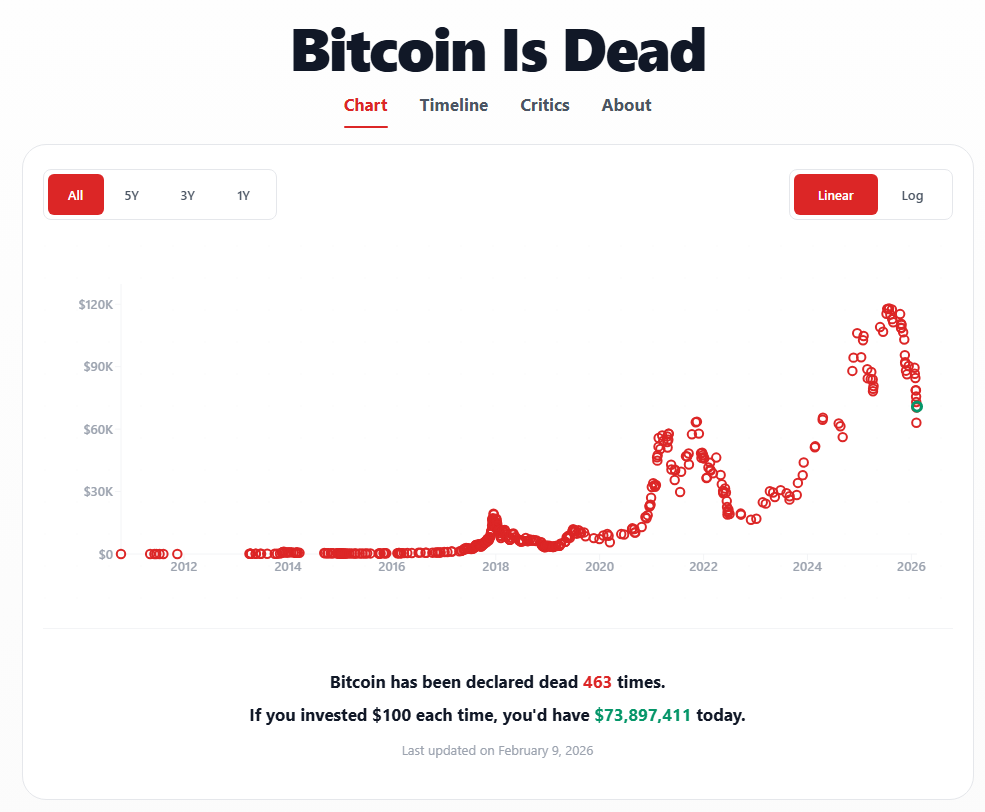The height and width of the screenshot is (812, 985).
Task: Switch to the Timeline tab
Action: click(x=454, y=105)
